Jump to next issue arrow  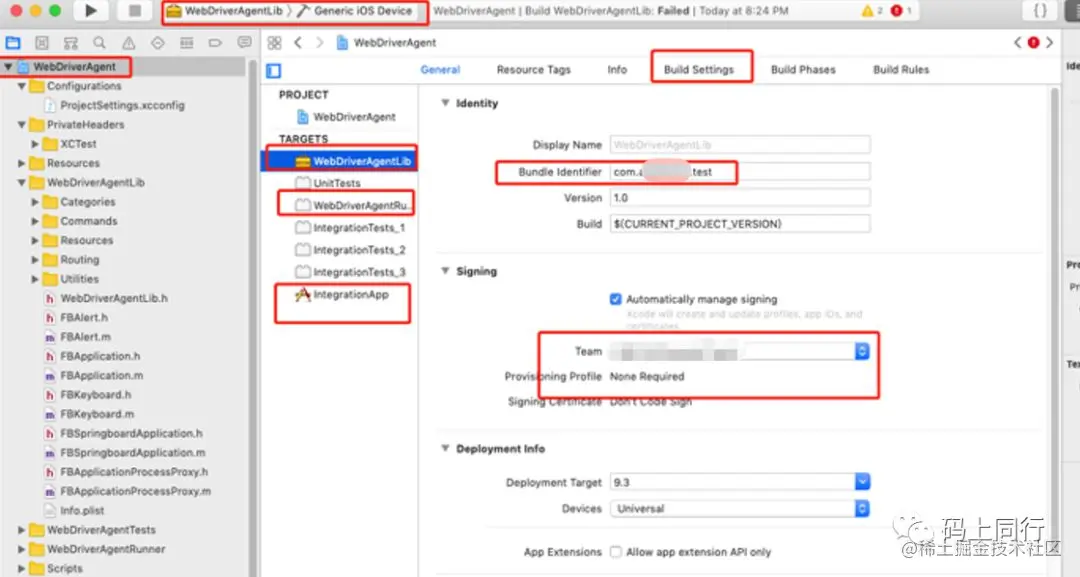click(x=1049, y=43)
